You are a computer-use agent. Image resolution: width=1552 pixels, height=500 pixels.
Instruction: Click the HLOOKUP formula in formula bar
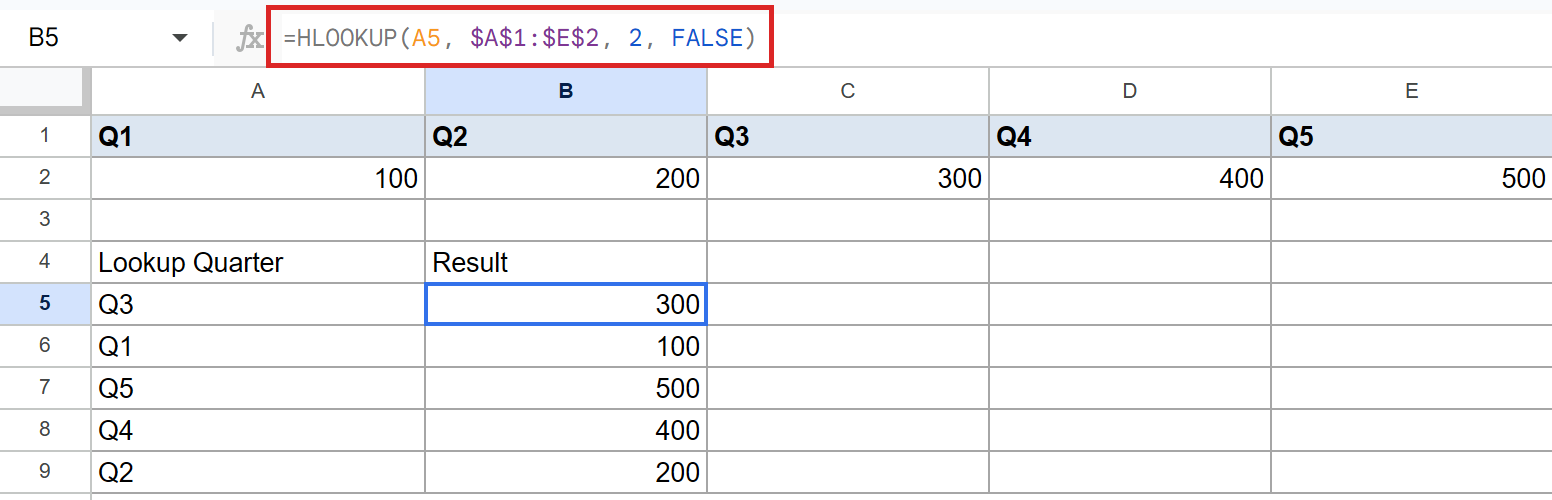point(519,39)
